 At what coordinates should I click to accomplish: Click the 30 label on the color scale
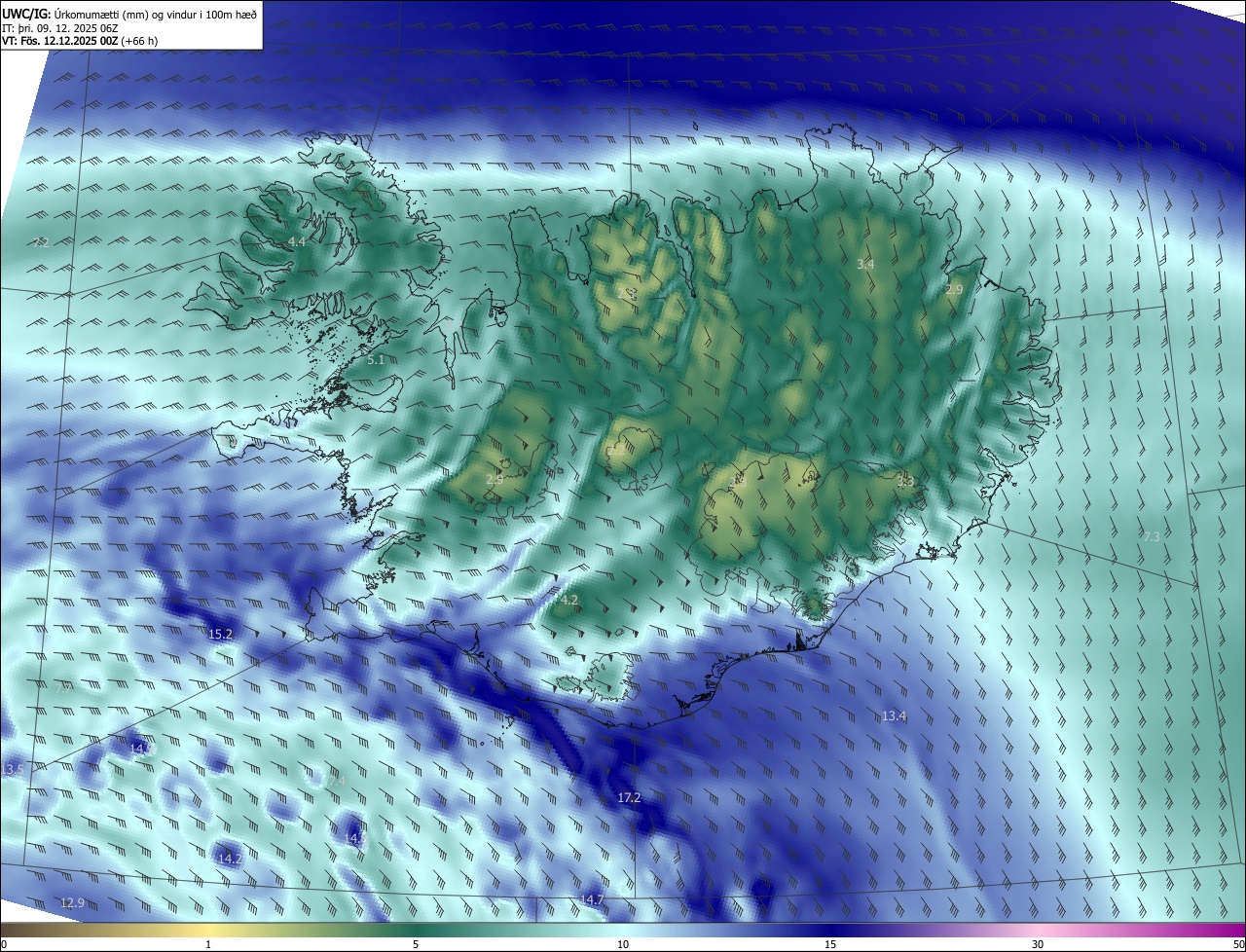(1038, 944)
